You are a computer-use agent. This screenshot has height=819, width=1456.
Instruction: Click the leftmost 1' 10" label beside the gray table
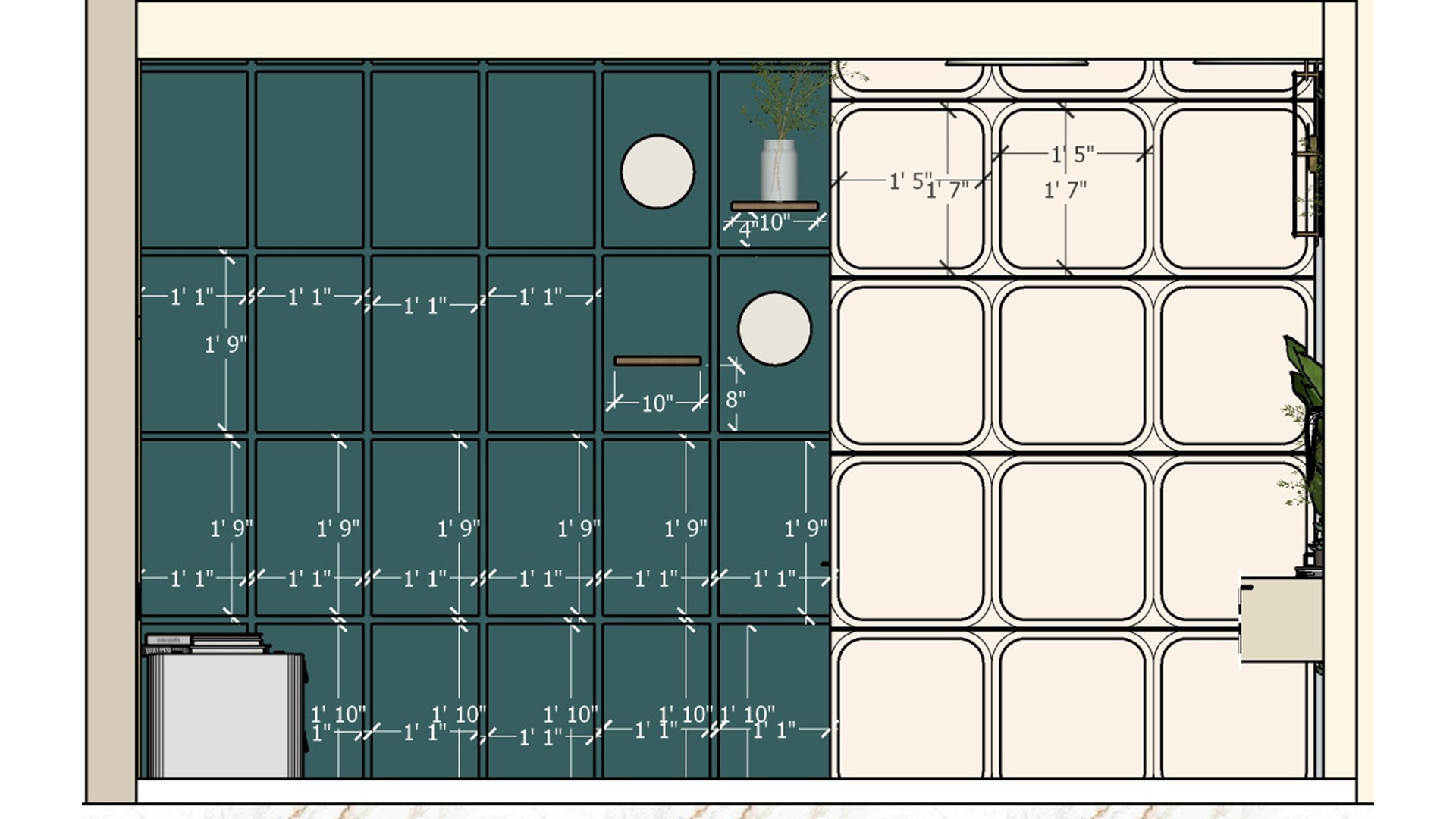pyautogui.click(x=338, y=714)
